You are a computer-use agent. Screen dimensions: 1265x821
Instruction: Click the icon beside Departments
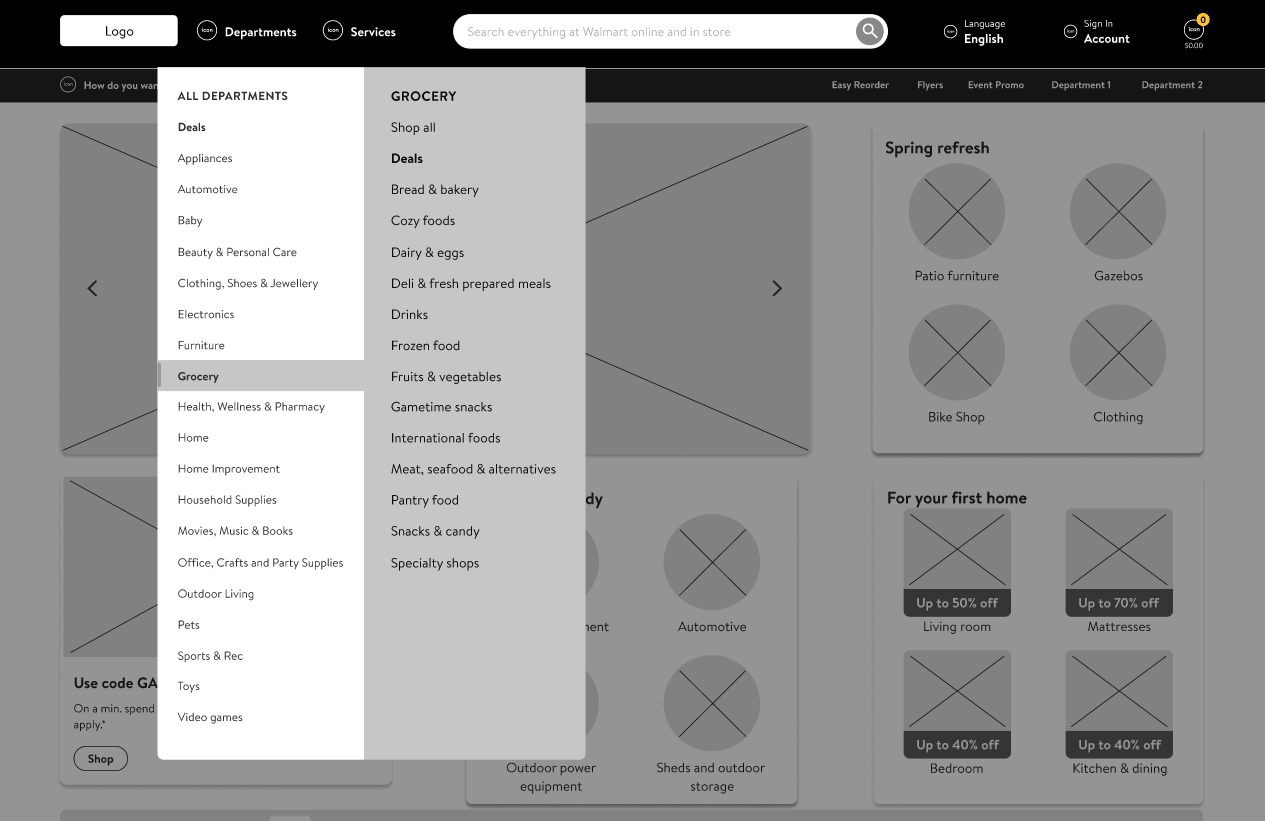tap(207, 30)
